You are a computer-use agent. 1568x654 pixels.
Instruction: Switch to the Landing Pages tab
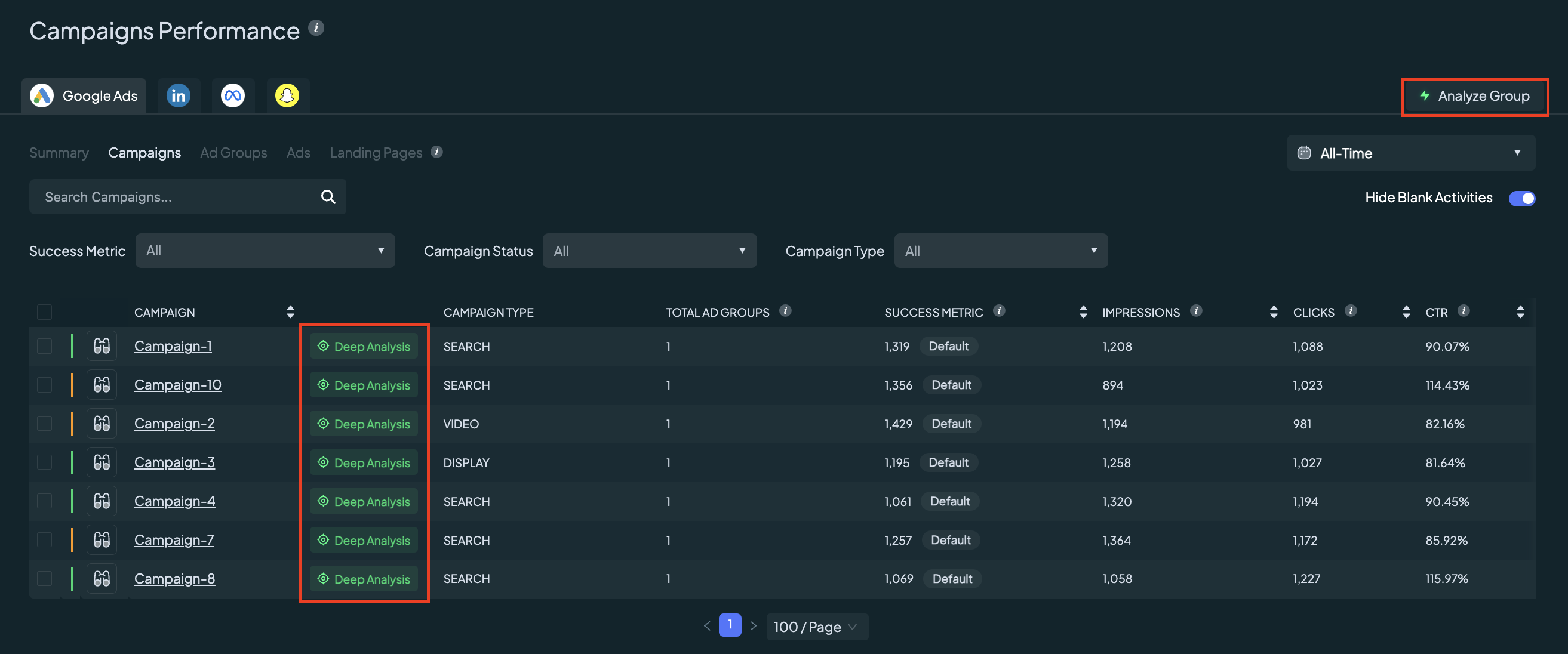(x=376, y=153)
